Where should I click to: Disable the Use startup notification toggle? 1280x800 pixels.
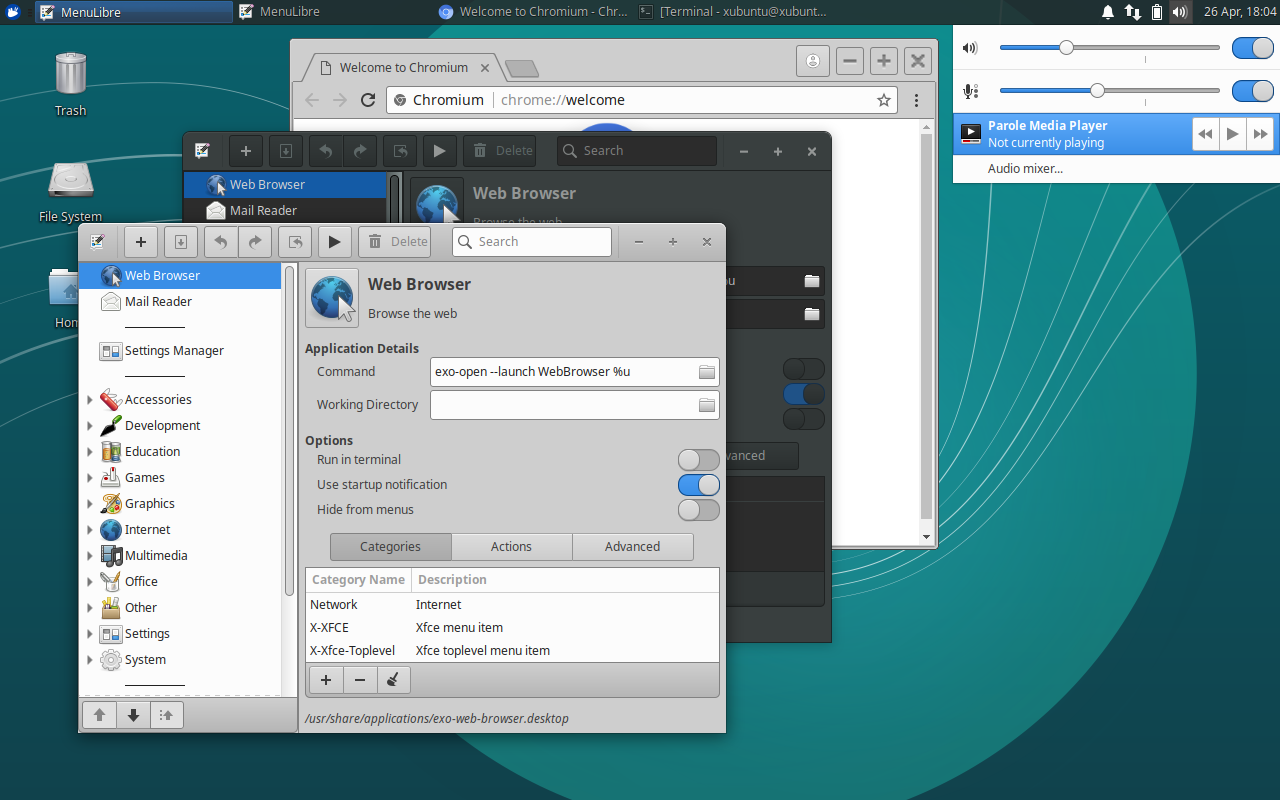coord(698,484)
